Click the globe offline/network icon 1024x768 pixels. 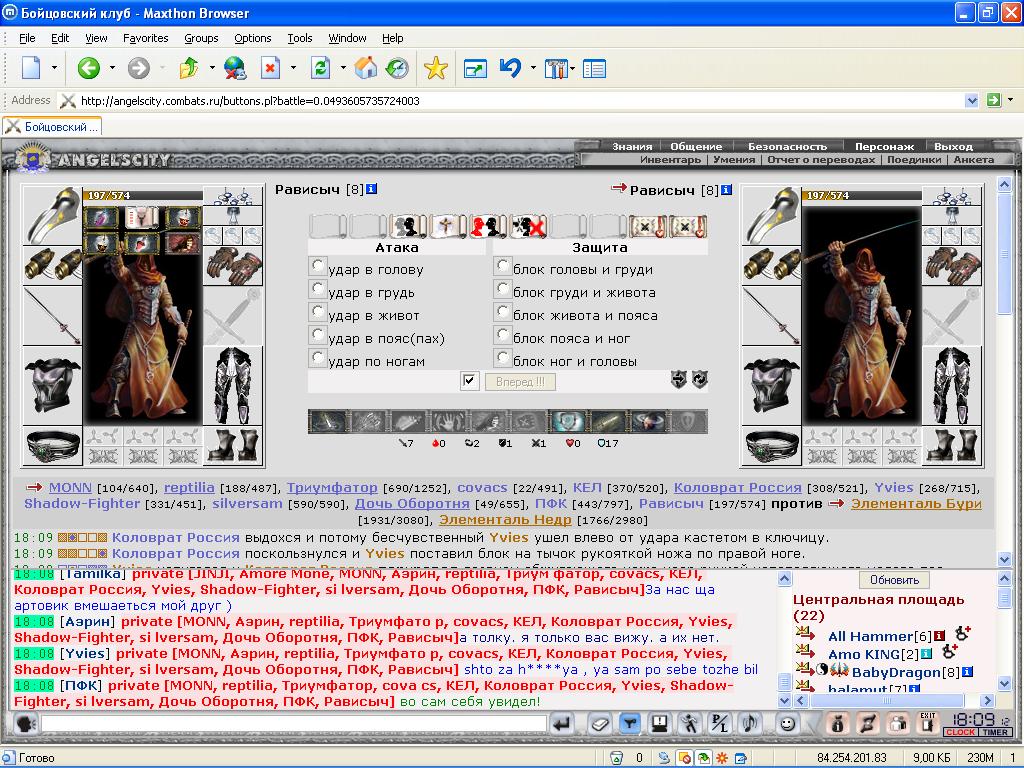pyautogui.click(x=234, y=68)
